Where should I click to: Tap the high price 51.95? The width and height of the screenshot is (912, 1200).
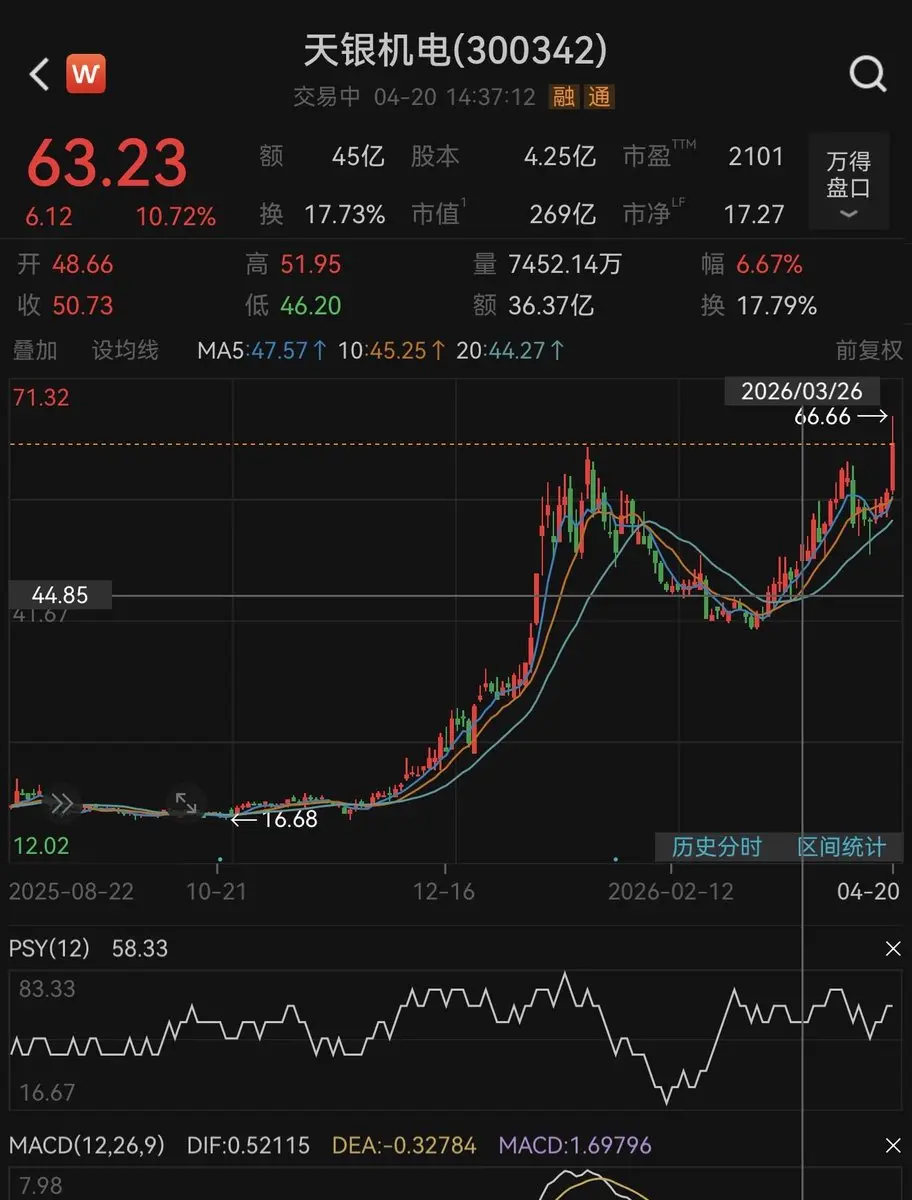pos(310,265)
